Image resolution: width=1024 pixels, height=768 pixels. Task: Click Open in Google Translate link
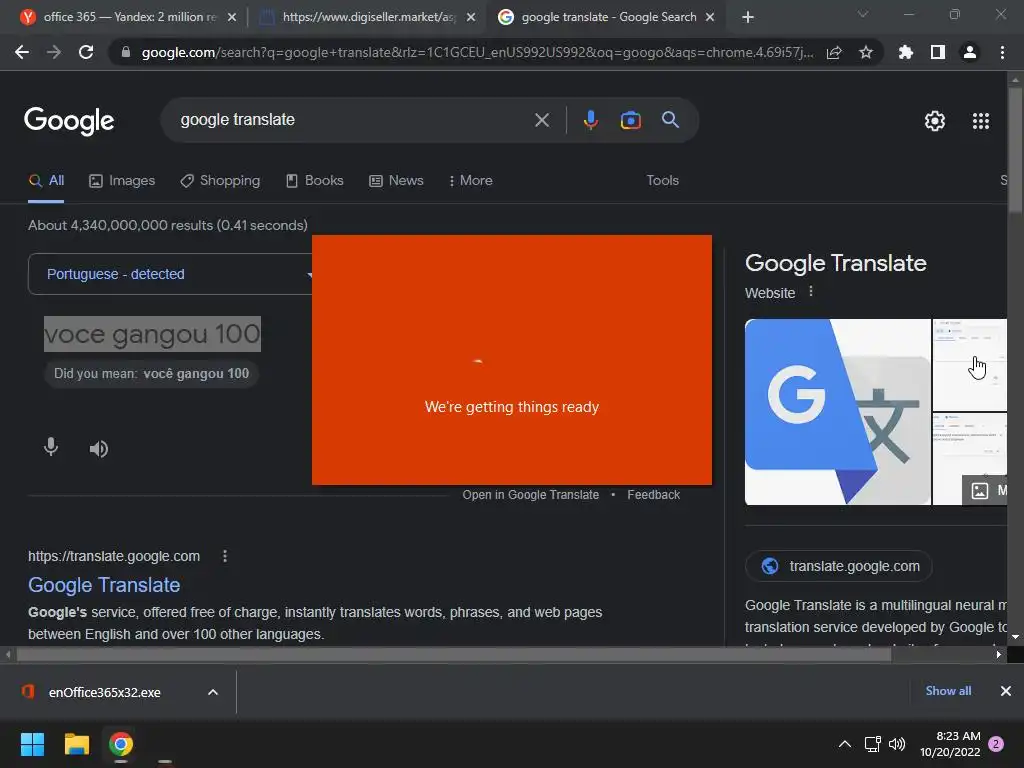pos(530,495)
